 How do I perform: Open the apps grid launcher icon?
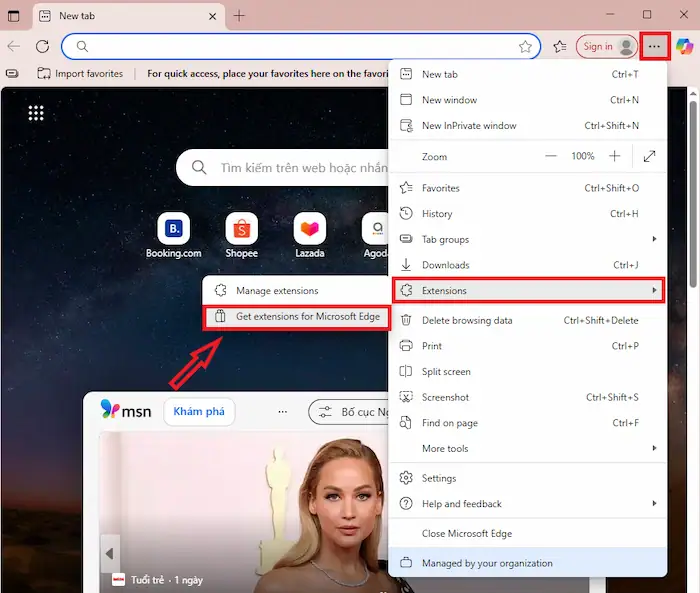[36, 113]
